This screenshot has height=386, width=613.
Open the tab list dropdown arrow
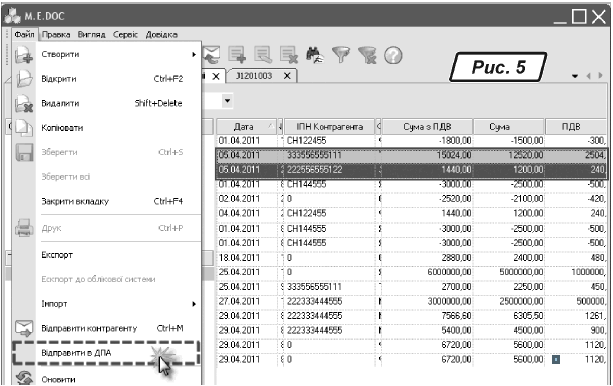[575, 76]
